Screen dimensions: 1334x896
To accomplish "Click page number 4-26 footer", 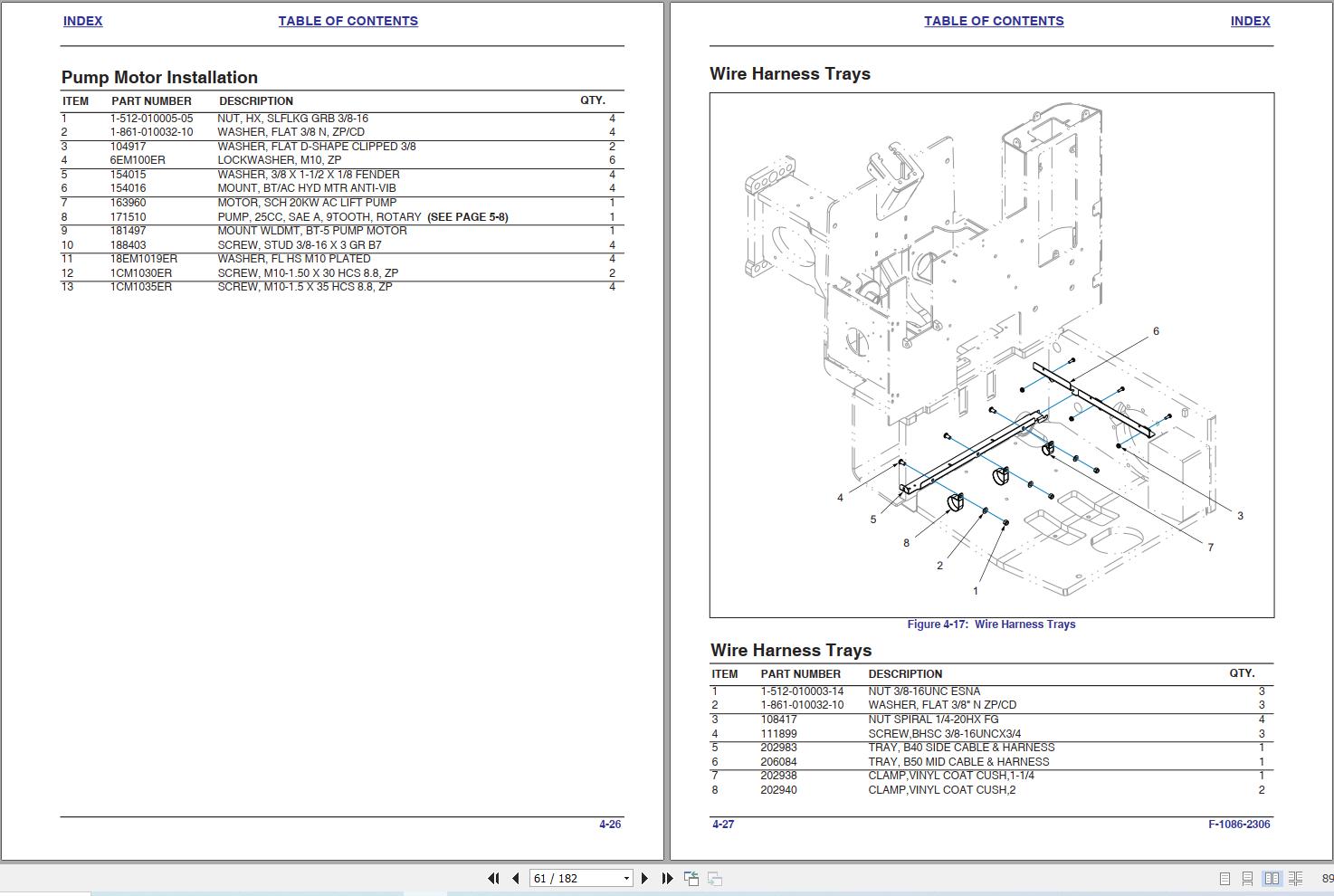I will click(610, 825).
